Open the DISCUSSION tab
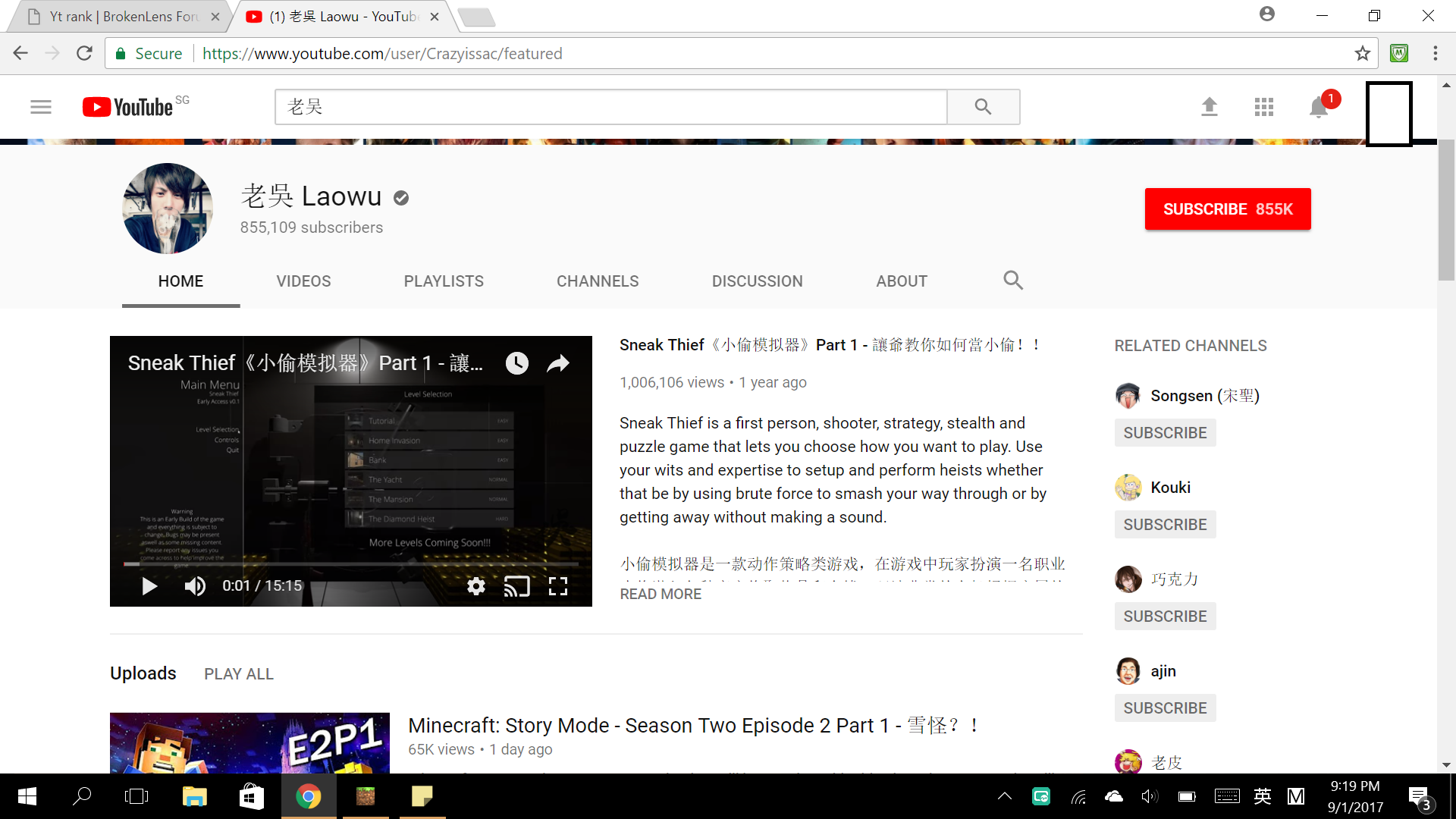The width and height of the screenshot is (1456, 819). click(x=757, y=281)
